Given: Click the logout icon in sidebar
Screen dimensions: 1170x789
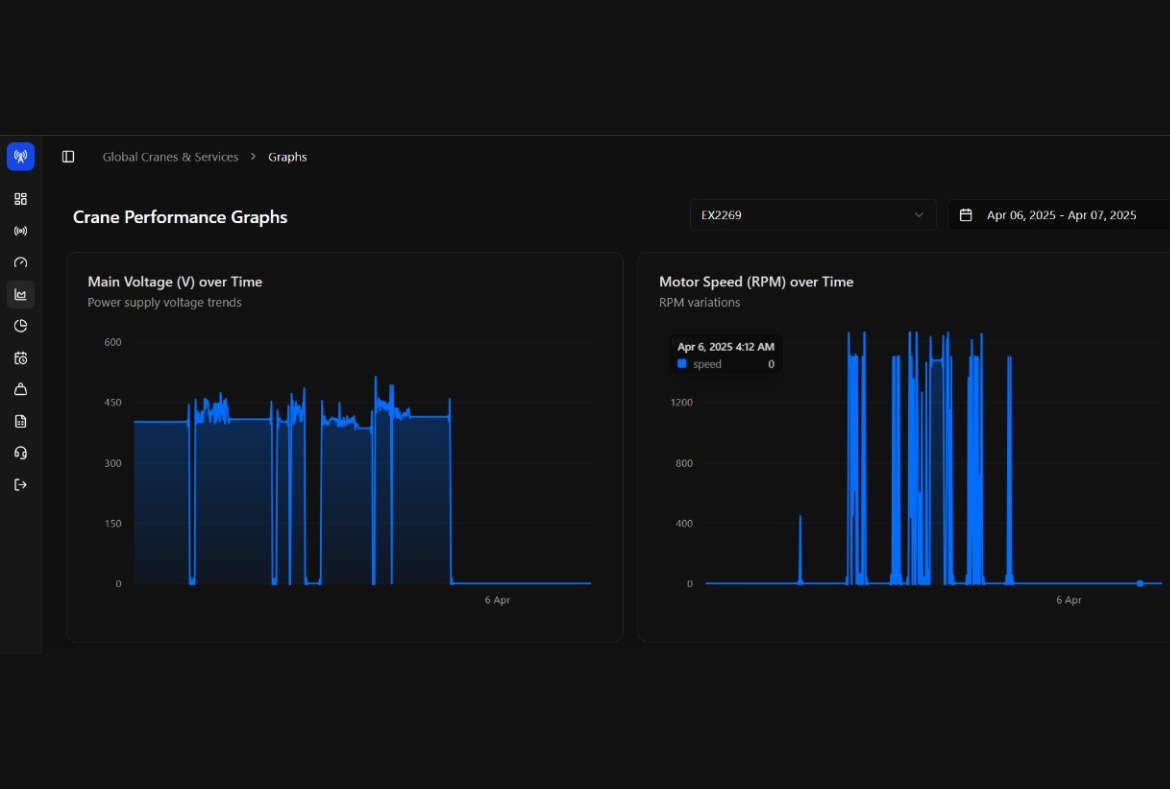Looking at the screenshot, I should click(20, 485).
